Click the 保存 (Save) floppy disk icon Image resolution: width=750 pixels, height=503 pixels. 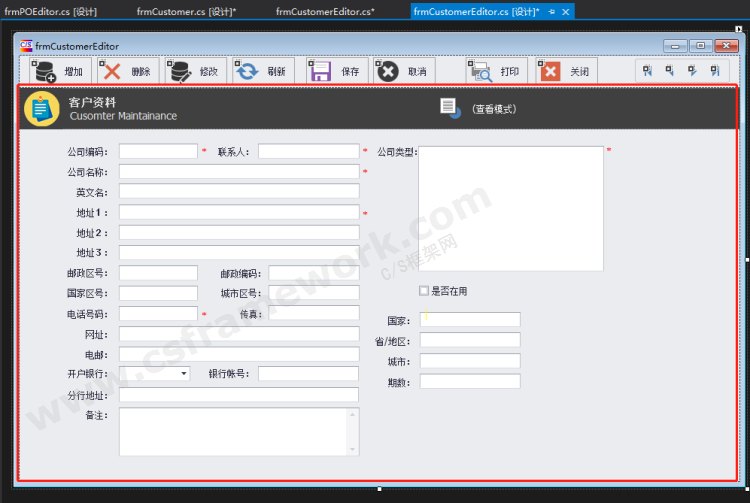click(320, 71)
